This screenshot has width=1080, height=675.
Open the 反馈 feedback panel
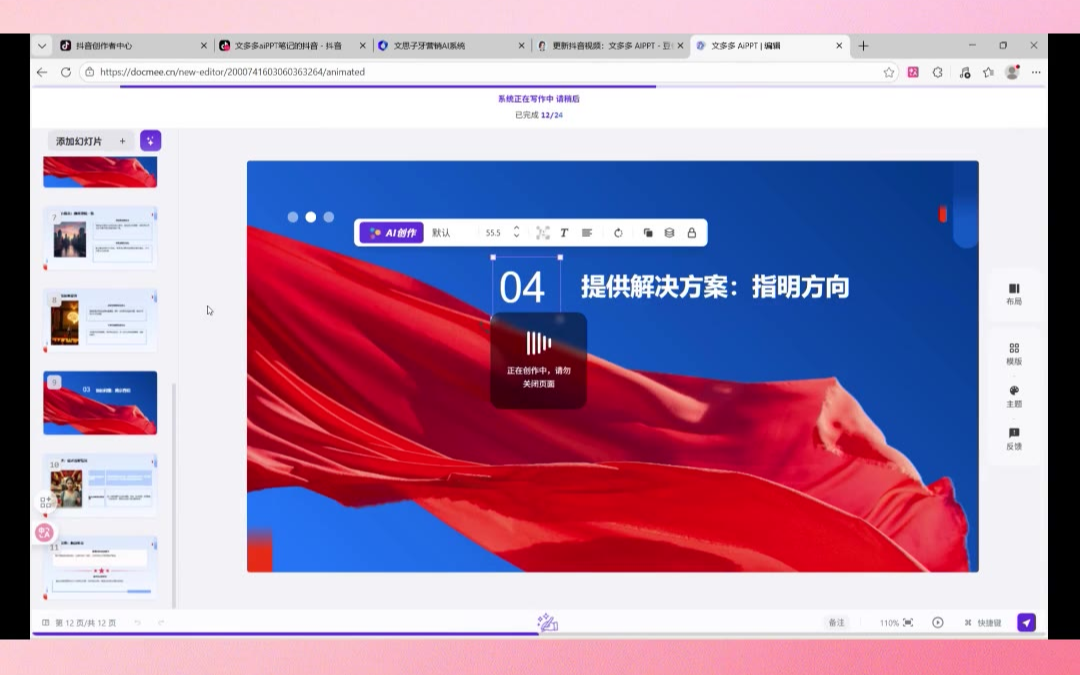pyautogui.click(x=1014, y=439)
